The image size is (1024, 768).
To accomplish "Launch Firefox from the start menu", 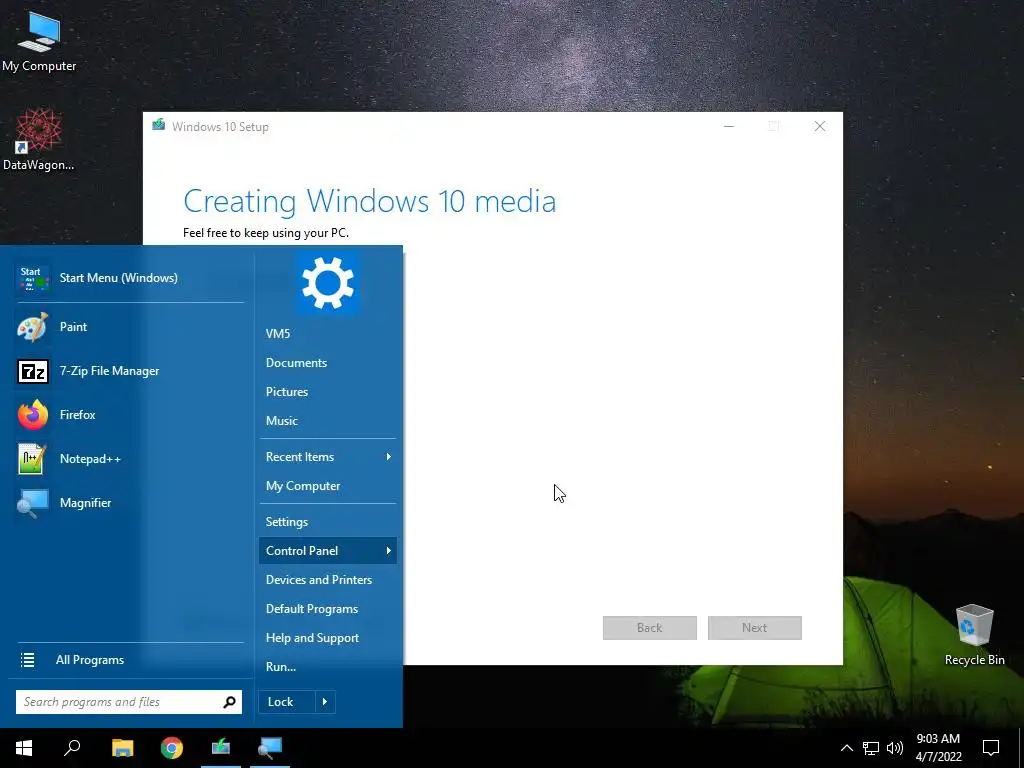I will pyautogui.click(x=129, y=415).
